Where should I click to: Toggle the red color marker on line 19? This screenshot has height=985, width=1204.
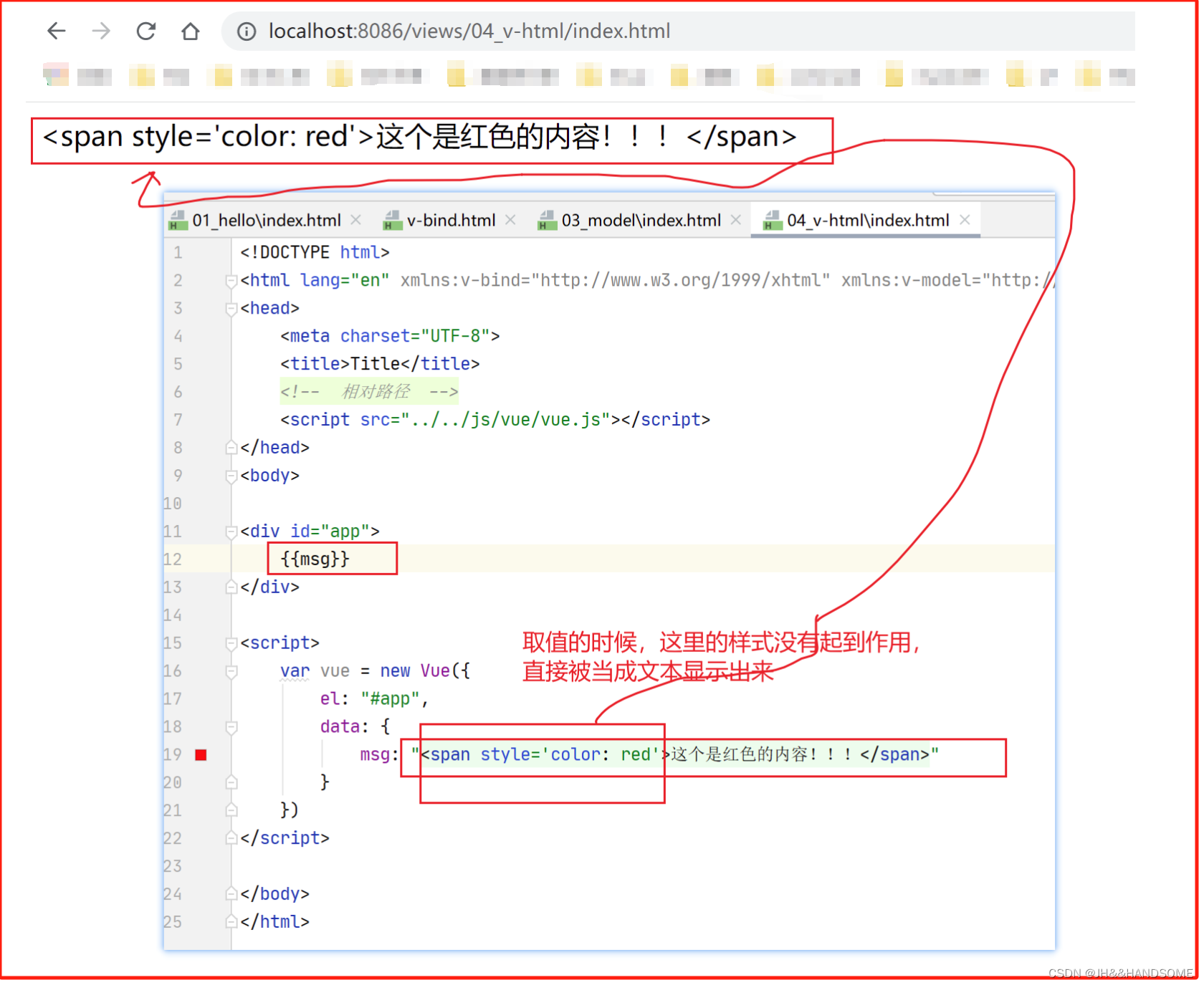point(201,754)
